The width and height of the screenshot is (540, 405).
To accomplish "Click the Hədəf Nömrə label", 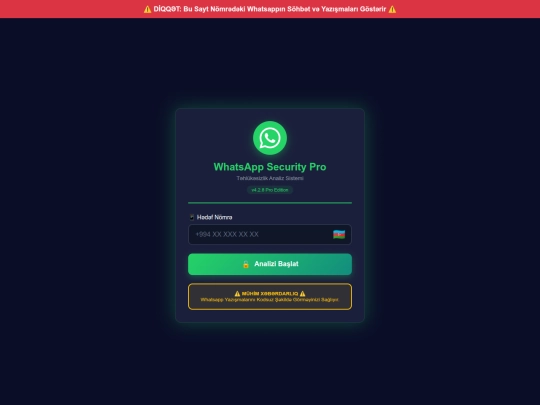I will click(214, 217).
